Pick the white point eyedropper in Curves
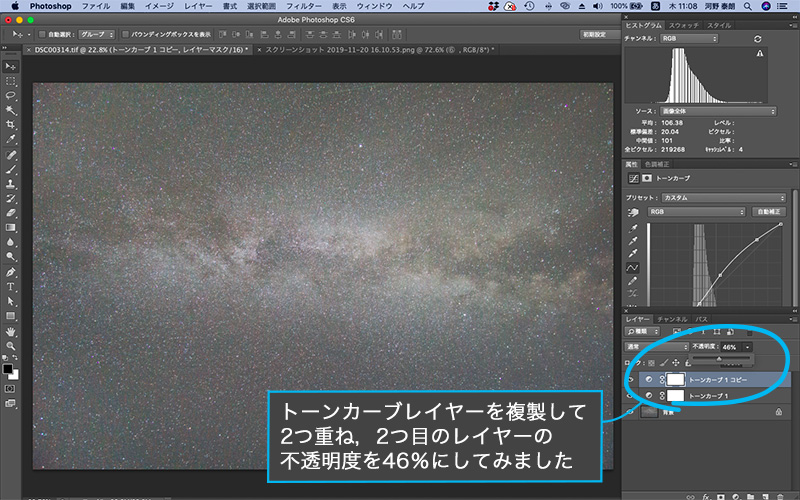 click(633, 253)
